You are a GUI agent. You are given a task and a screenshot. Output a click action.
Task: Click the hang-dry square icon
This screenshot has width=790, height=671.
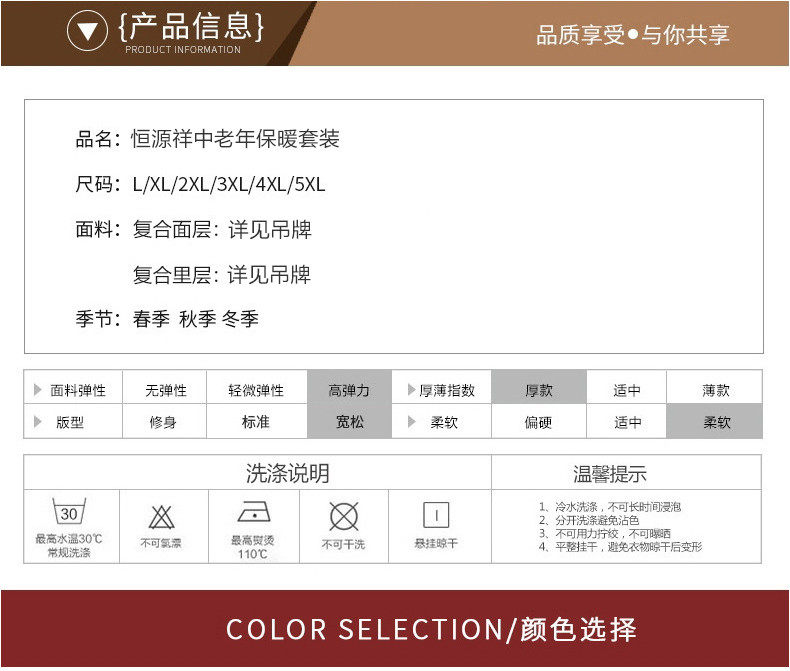[436, 515]
